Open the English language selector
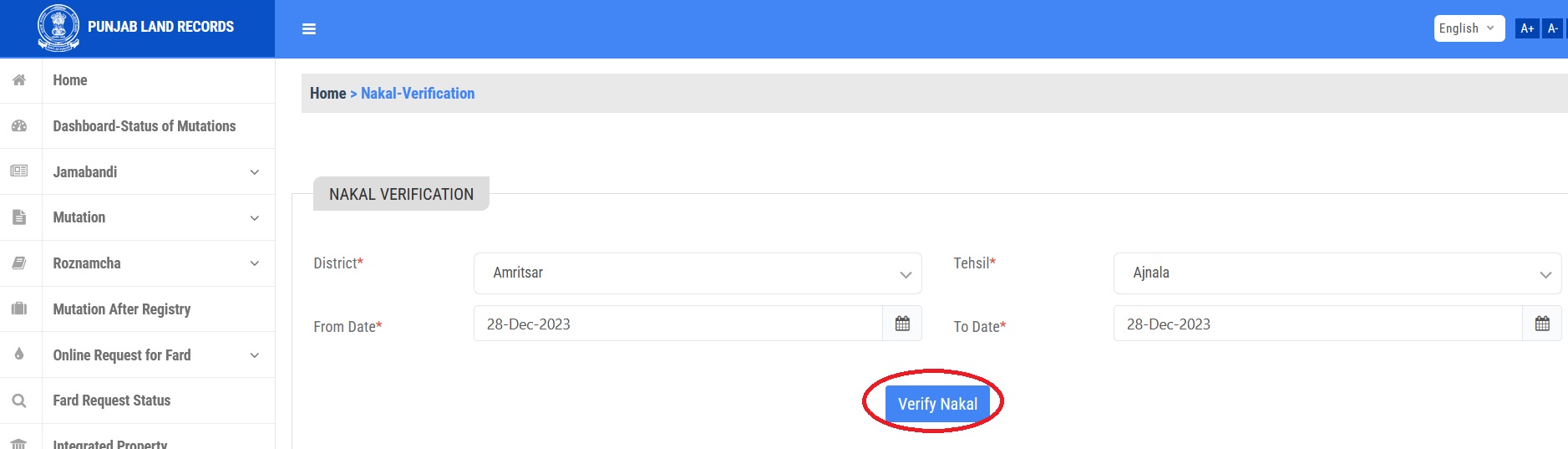Screen dimensions: 1568x449 click(x=1468, y=28)
